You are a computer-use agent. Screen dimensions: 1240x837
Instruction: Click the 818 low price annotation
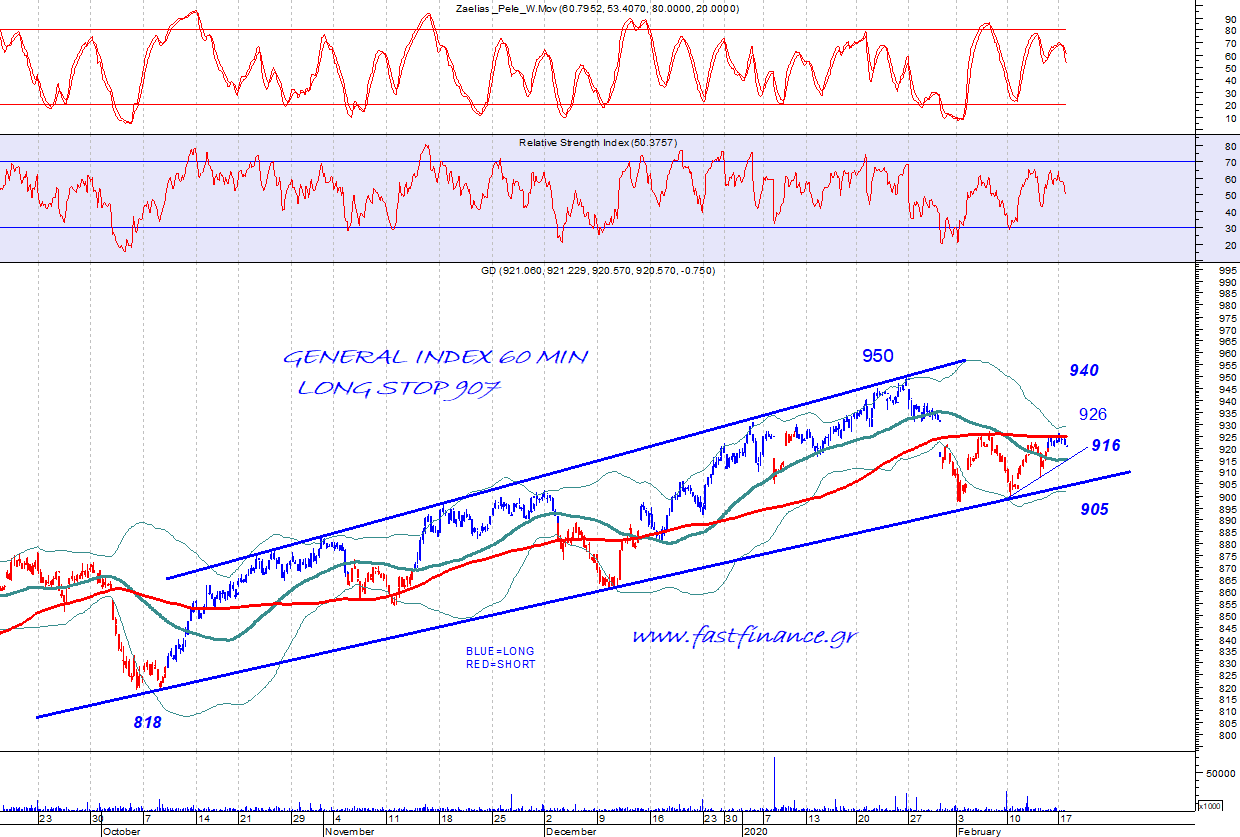coord(148,722)
